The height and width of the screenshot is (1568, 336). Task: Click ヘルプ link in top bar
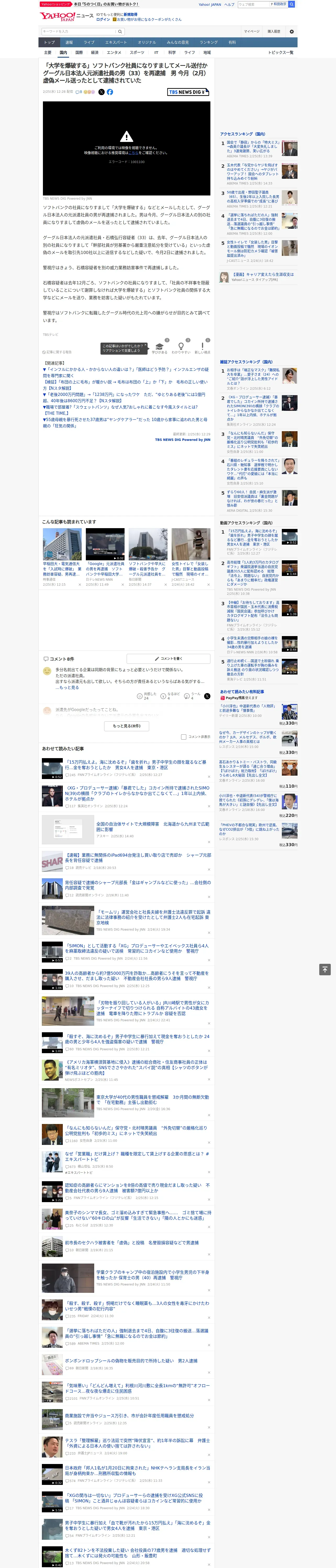pos(229,4)
